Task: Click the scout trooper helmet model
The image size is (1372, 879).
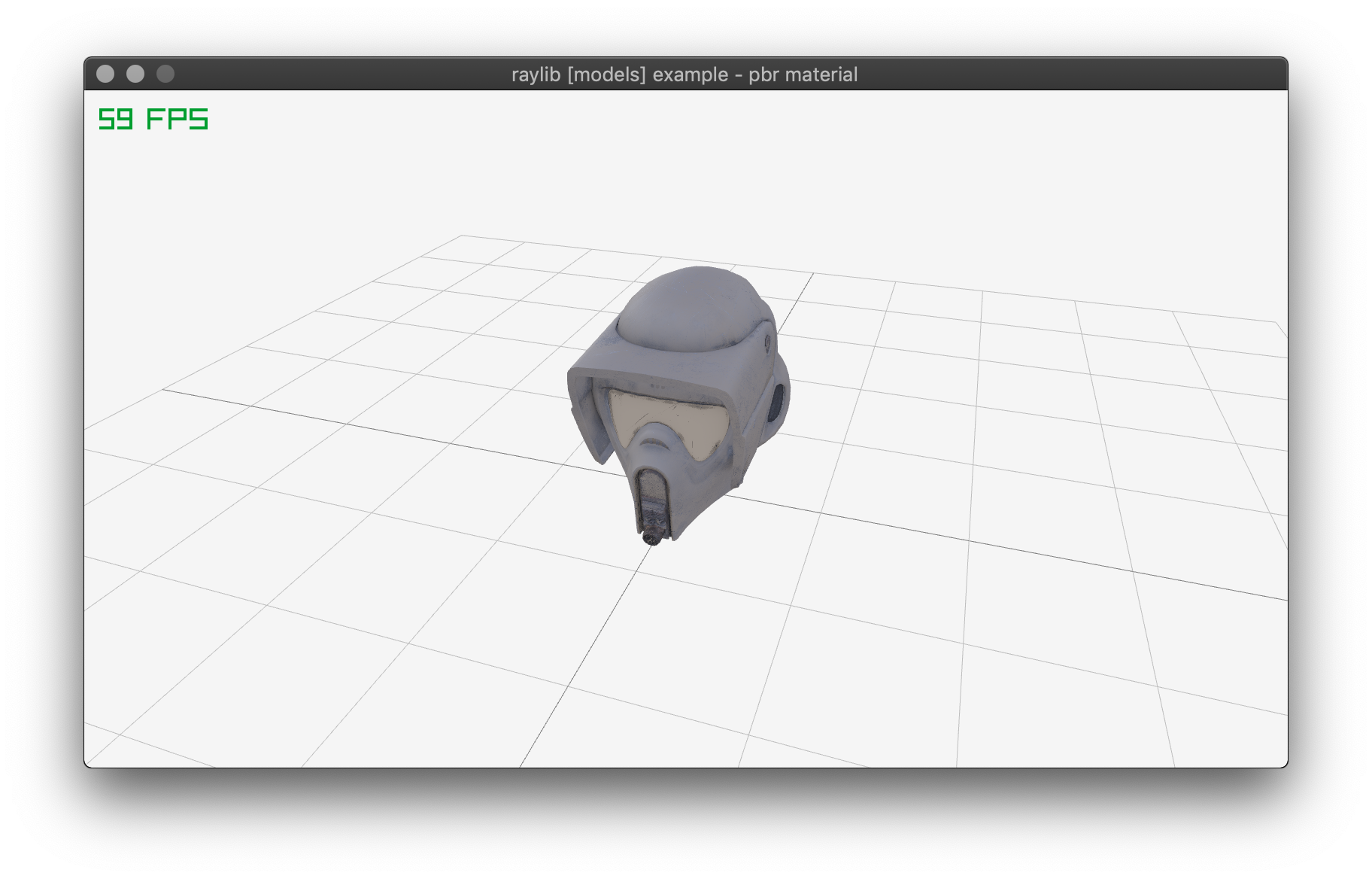Action: click(x=677, y=391)
